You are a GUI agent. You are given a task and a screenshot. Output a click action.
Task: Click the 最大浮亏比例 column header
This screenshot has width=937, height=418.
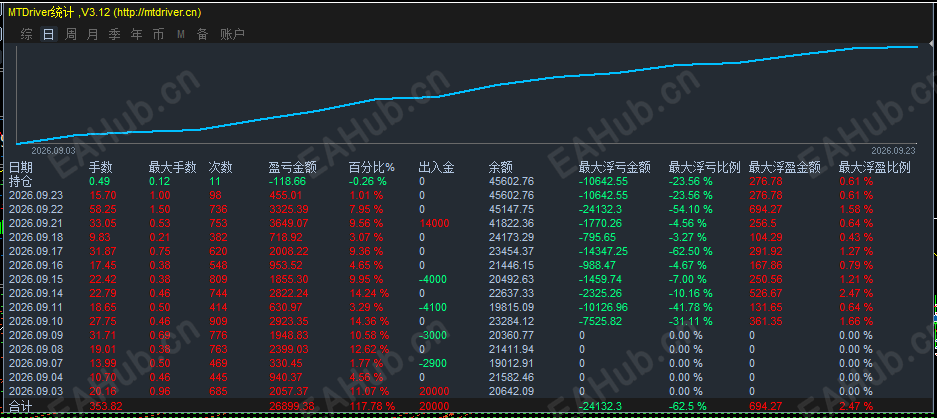(x=705, y=167)
